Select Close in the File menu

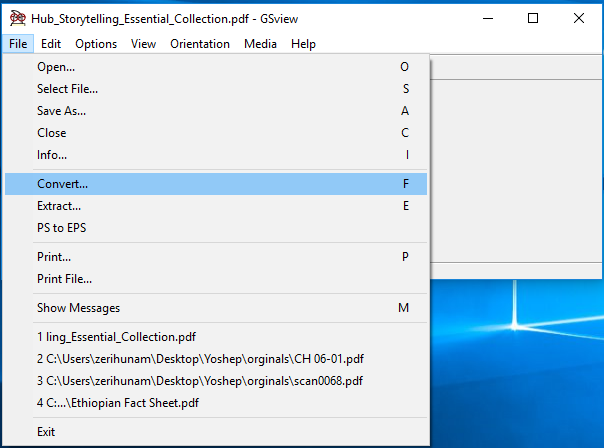[x=216, y=133]
